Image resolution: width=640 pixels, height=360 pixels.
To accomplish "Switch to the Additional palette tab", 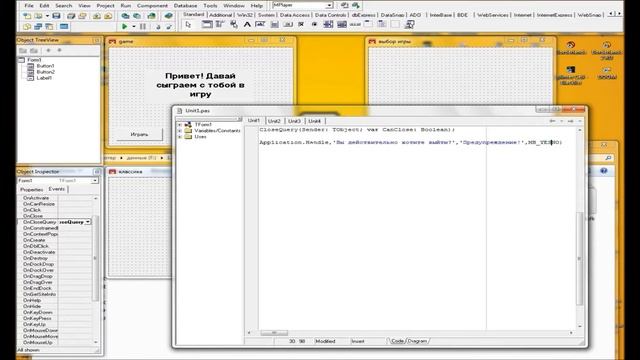I will [220, 15].
